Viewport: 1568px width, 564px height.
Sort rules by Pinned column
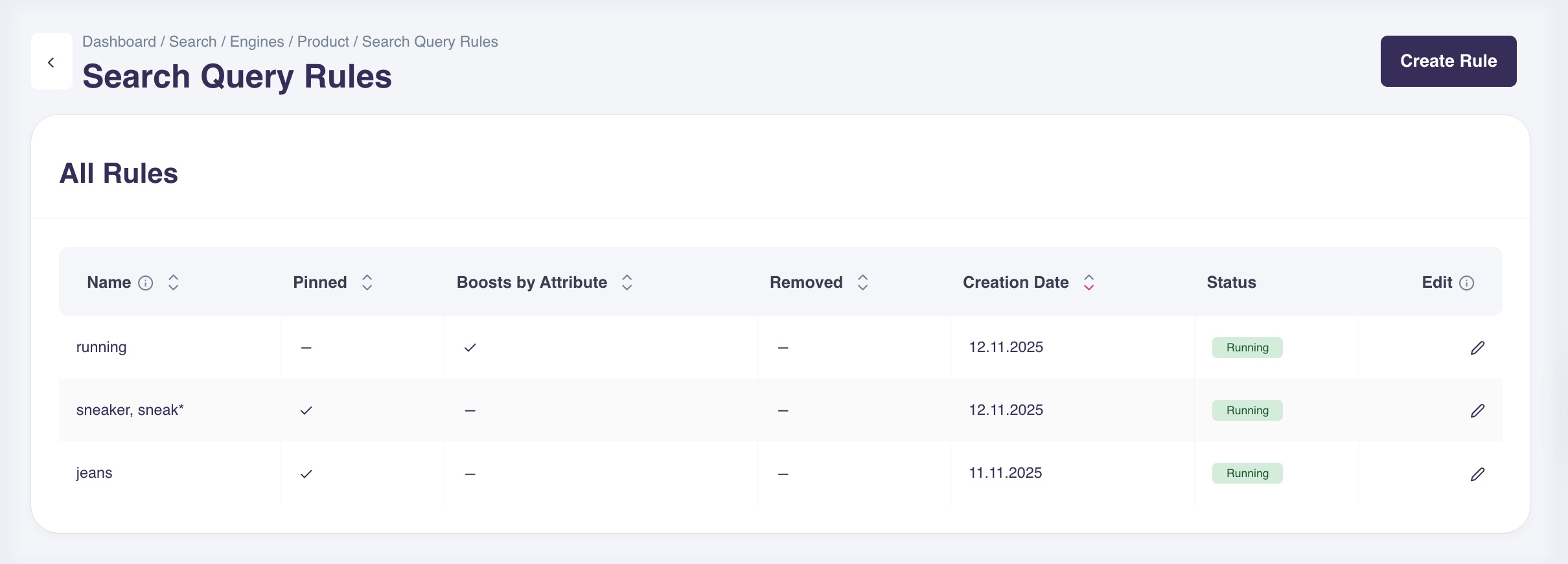point(367,283)
